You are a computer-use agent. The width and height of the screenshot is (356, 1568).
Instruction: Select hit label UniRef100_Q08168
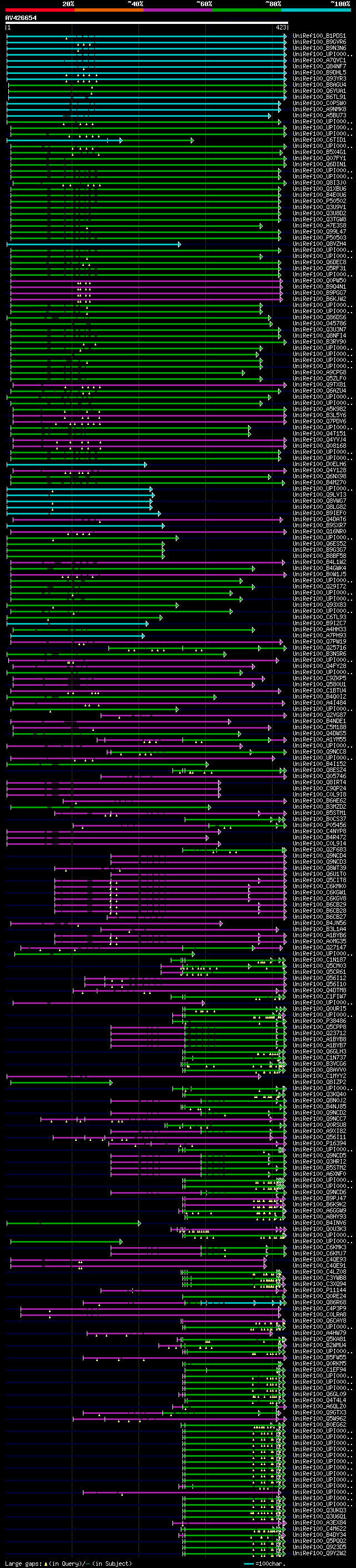coord(319,446)
